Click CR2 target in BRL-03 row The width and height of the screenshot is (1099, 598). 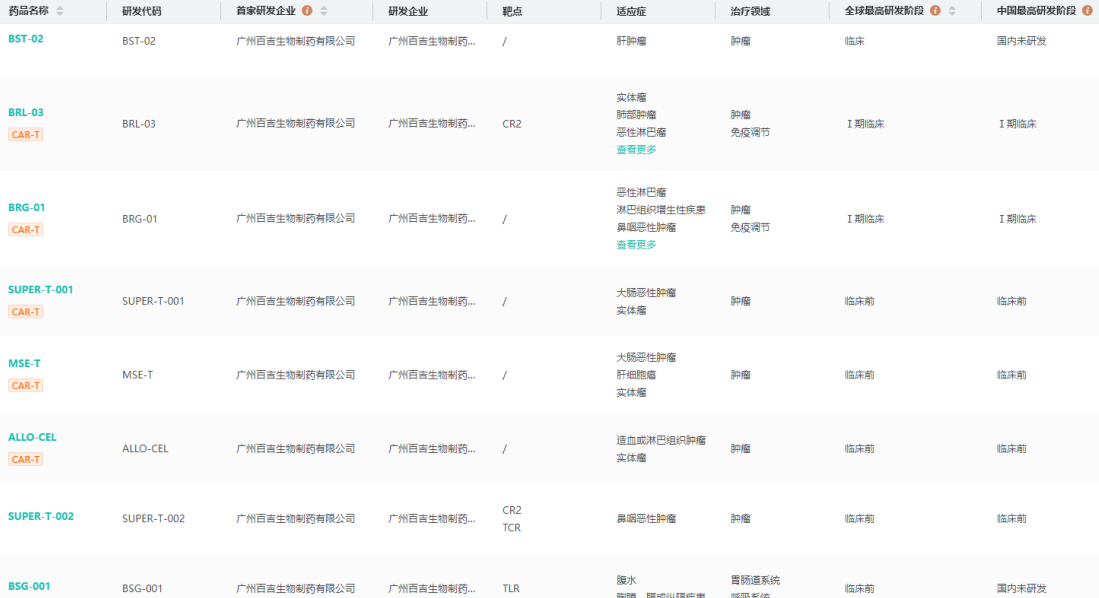pyautogui.click(x=512, y=123)
